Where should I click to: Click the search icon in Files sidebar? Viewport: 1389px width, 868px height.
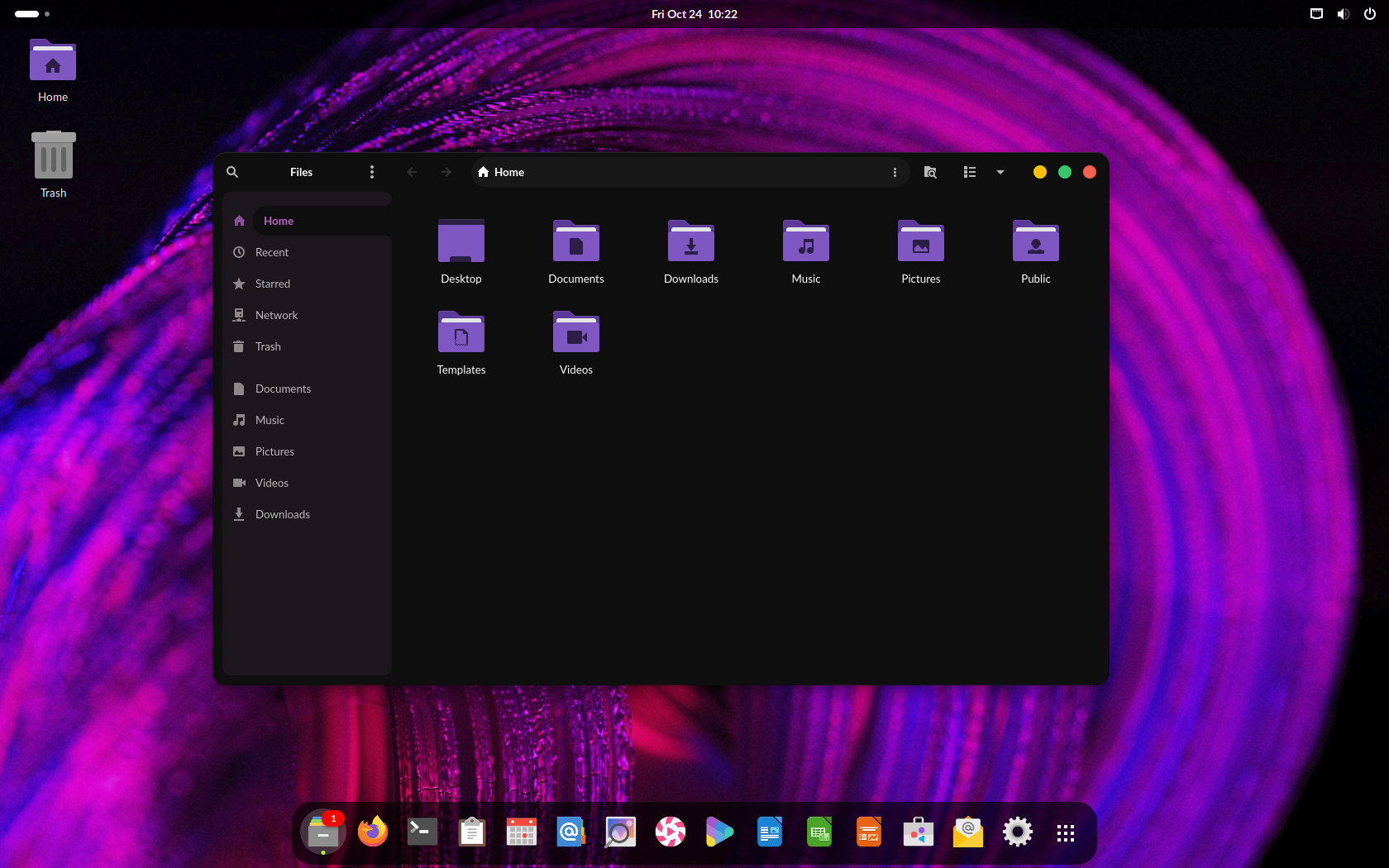pos(232,172)
